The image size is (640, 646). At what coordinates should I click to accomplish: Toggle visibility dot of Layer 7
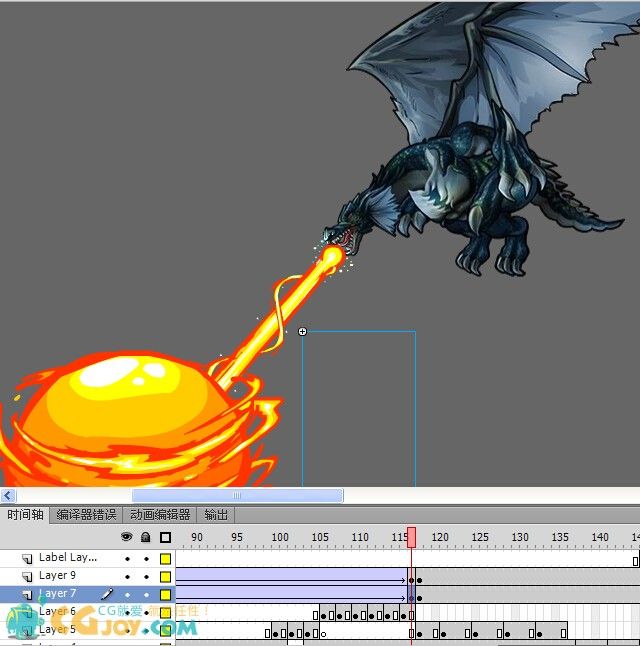[x=127, y=595]
